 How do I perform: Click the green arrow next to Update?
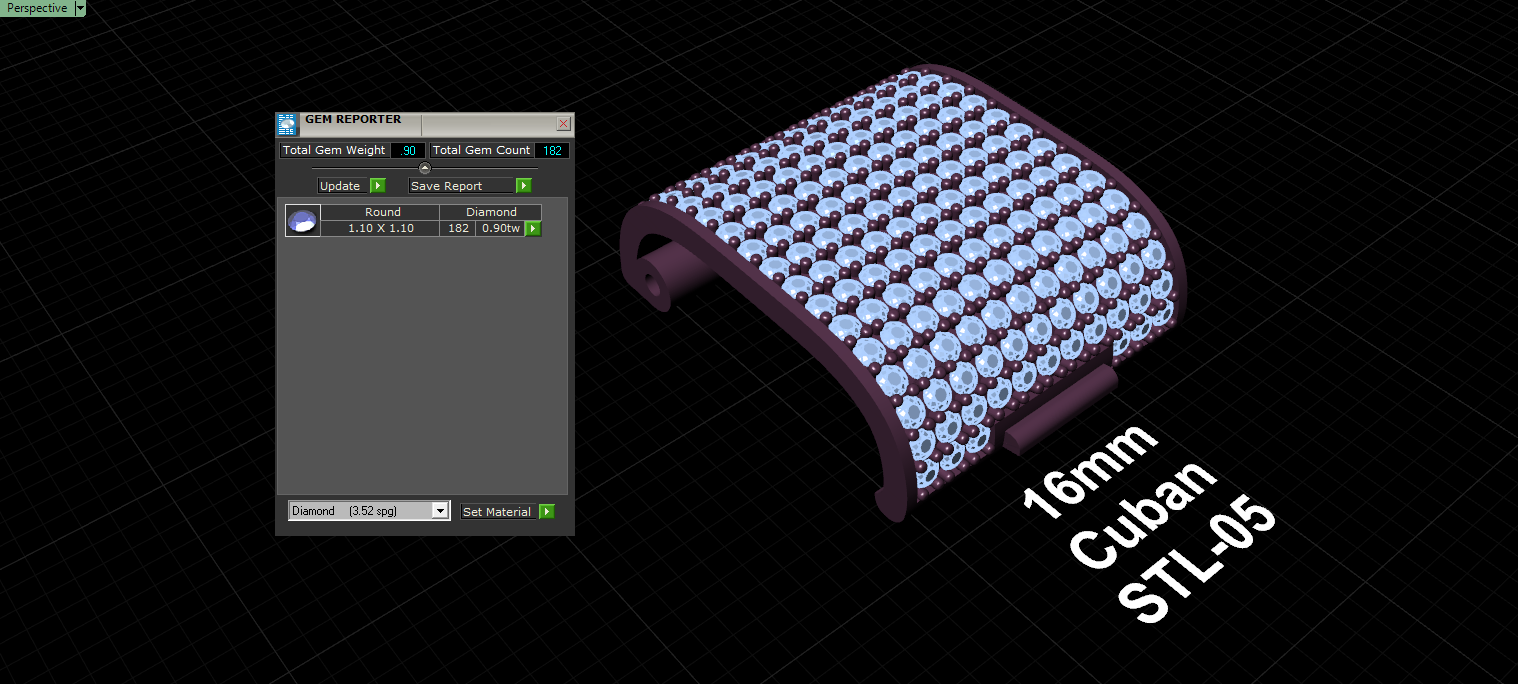(377, 186)
